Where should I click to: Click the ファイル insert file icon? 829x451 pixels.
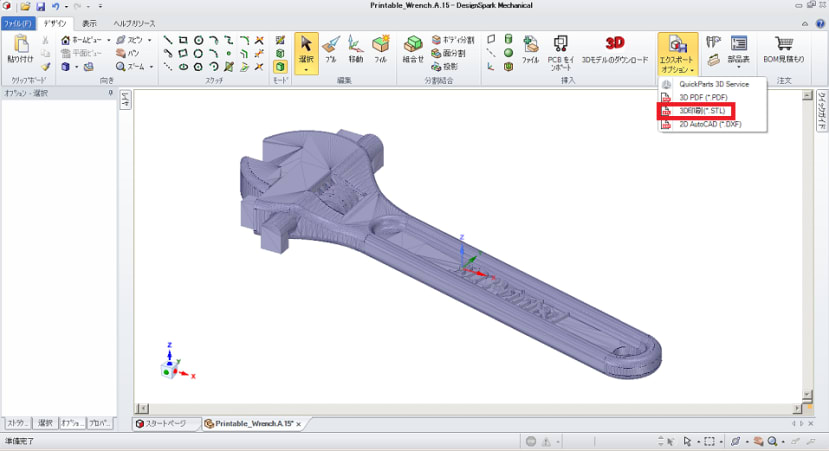(x=530, y=49)
